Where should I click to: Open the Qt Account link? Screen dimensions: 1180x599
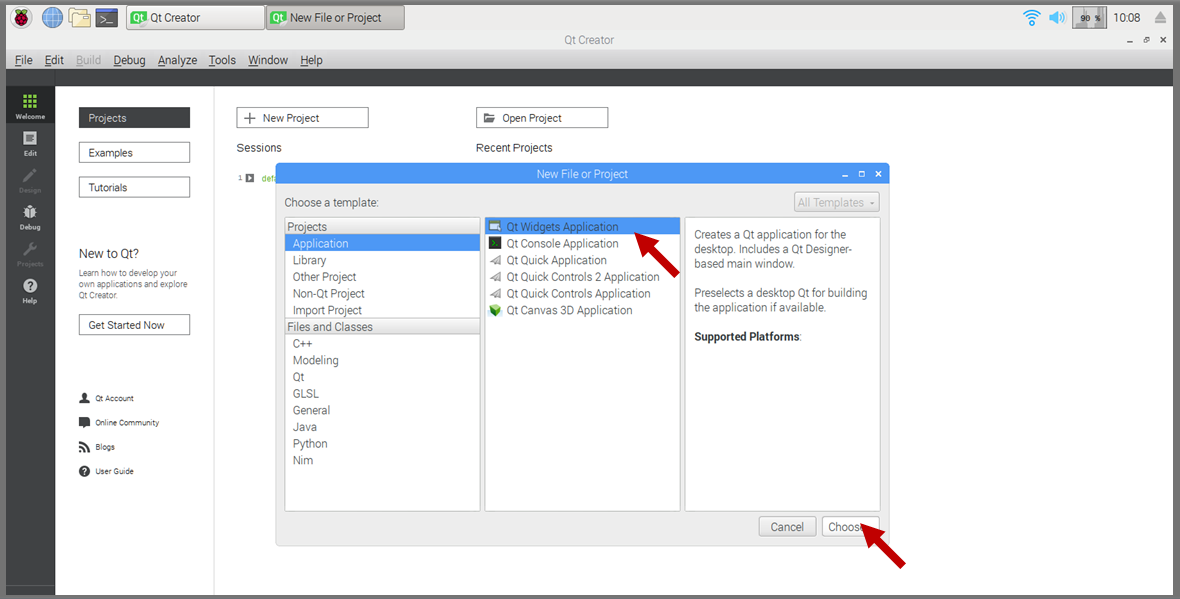(107, 398)
